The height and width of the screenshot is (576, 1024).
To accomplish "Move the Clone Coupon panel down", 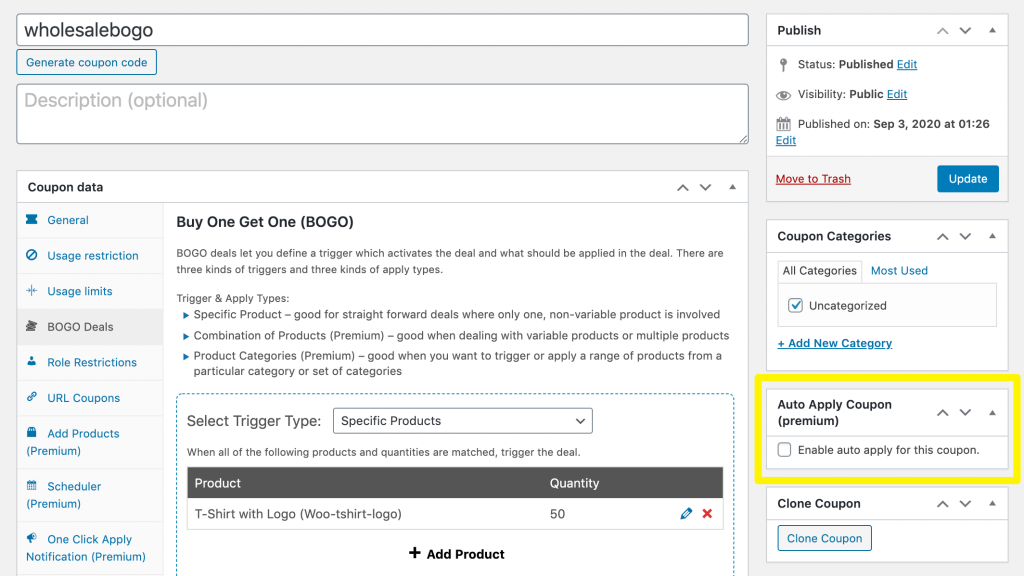I will 965,504.
